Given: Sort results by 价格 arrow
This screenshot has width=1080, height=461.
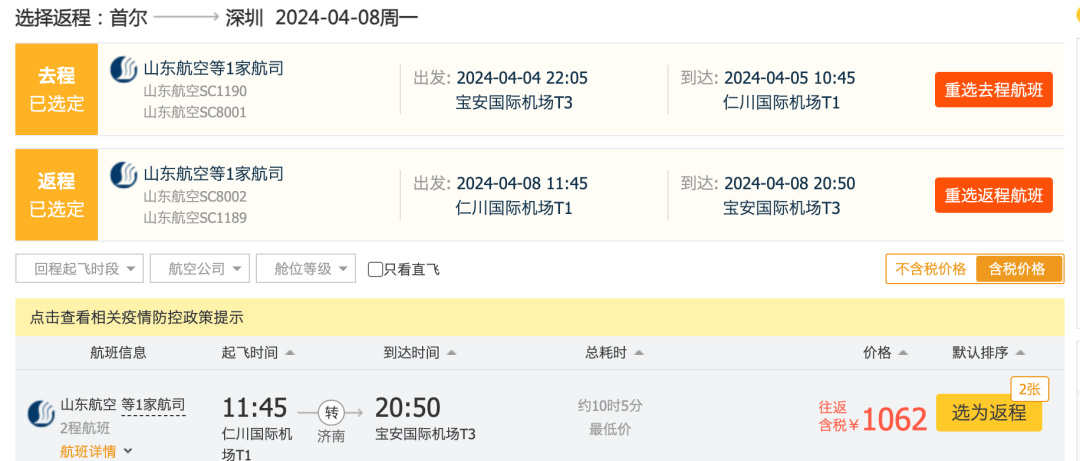Looking at the screenshot, I should 903,353.
